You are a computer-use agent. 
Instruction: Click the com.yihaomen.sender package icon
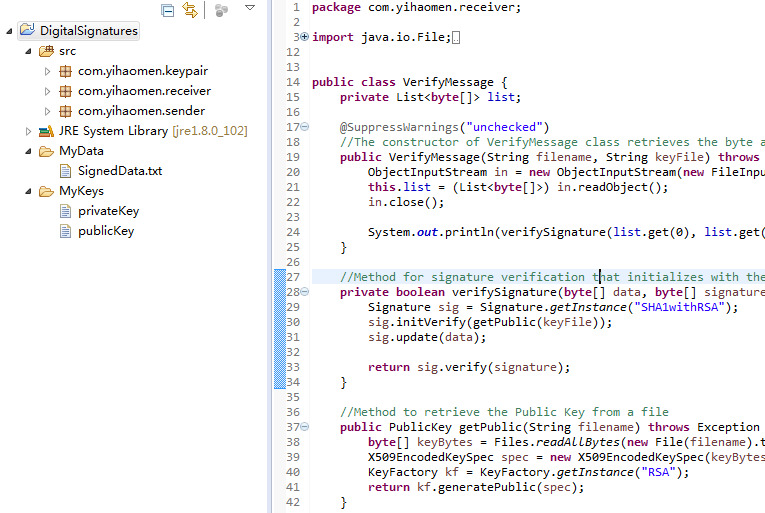[x=65, y=111]
